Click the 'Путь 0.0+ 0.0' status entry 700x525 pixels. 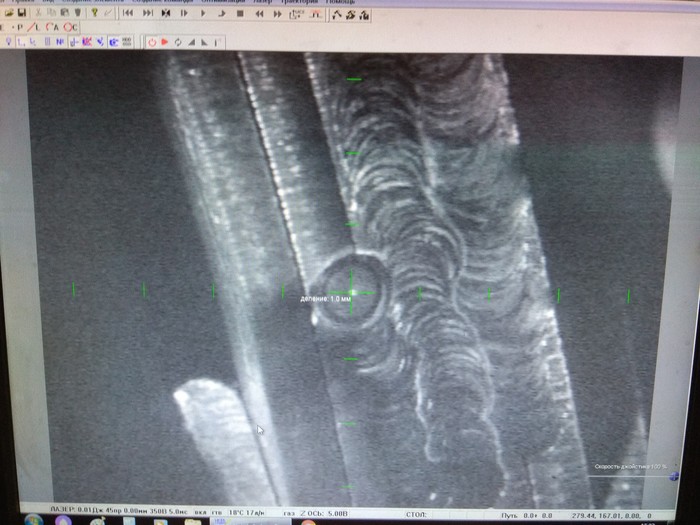(527, 516)
